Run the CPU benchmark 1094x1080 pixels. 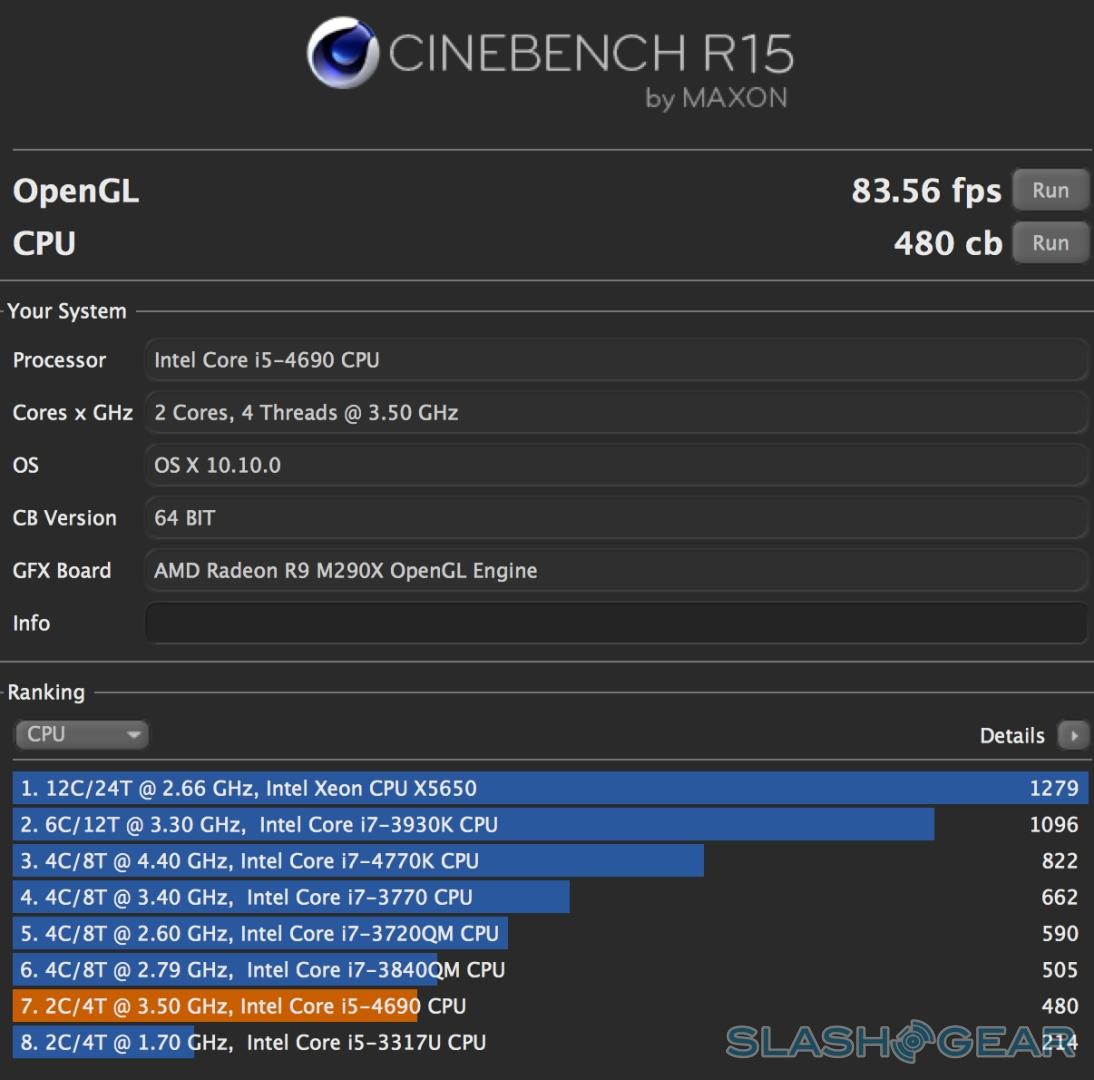(1050, 243)
